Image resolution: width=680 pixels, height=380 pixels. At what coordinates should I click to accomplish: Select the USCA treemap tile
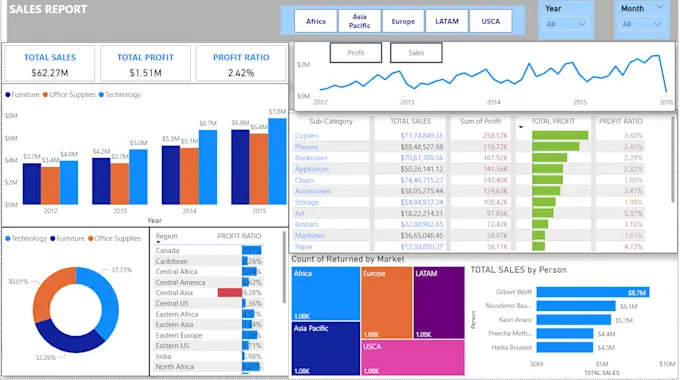413,357
